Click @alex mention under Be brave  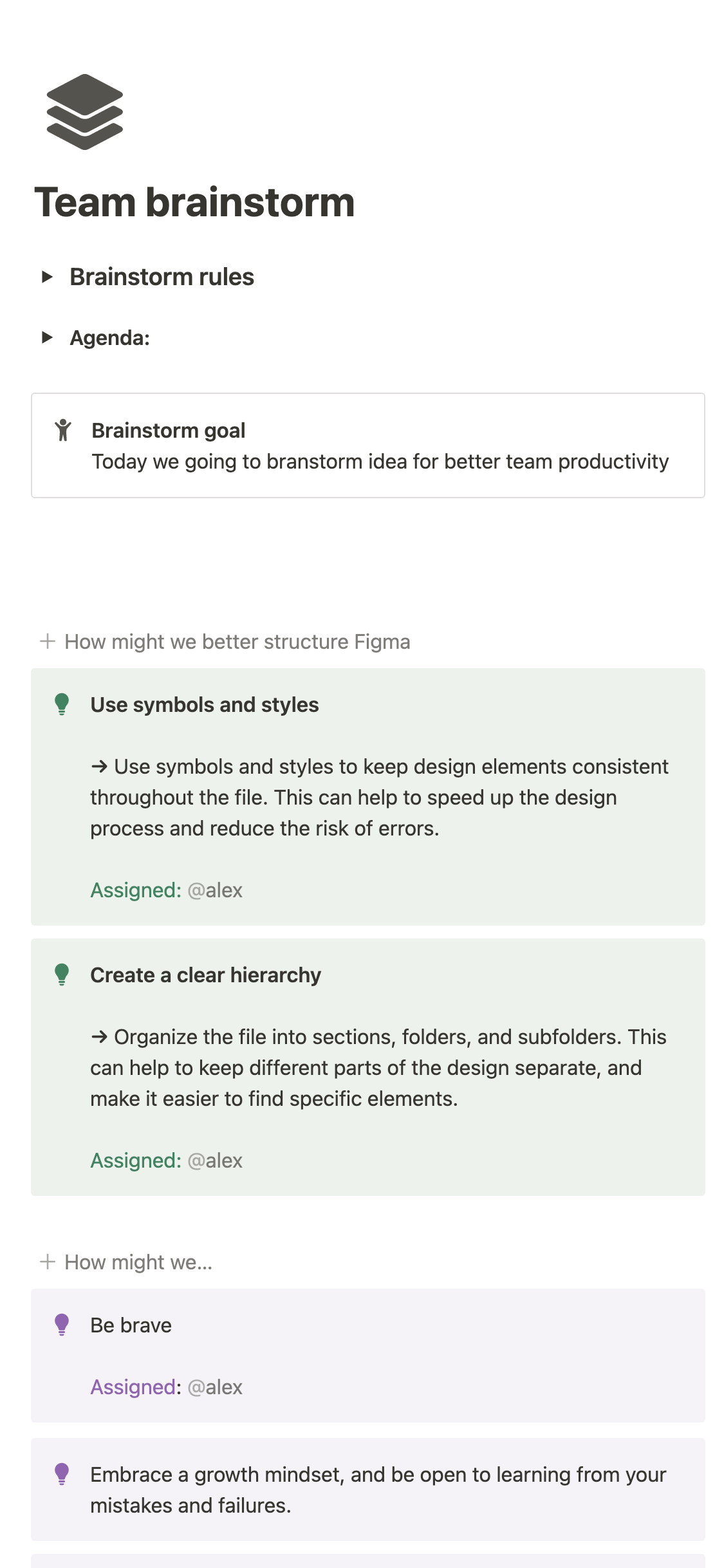214,1387
